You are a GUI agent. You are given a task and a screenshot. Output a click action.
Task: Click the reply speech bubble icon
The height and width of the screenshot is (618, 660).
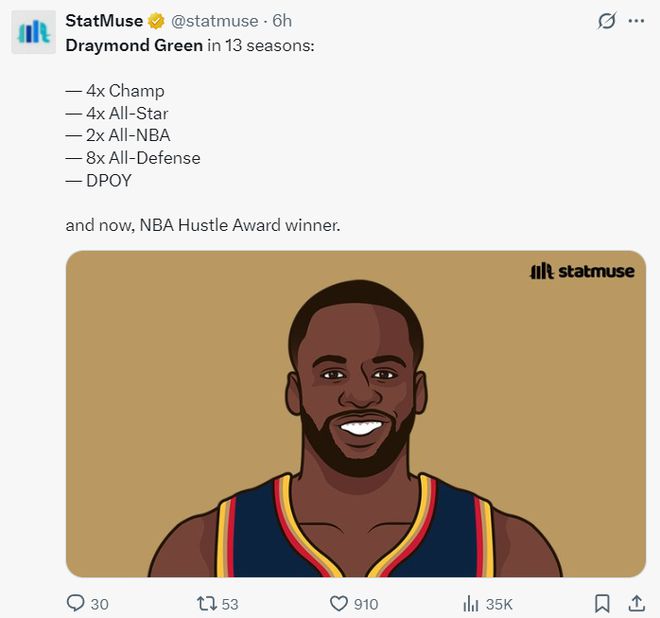[x=75, y=603]
